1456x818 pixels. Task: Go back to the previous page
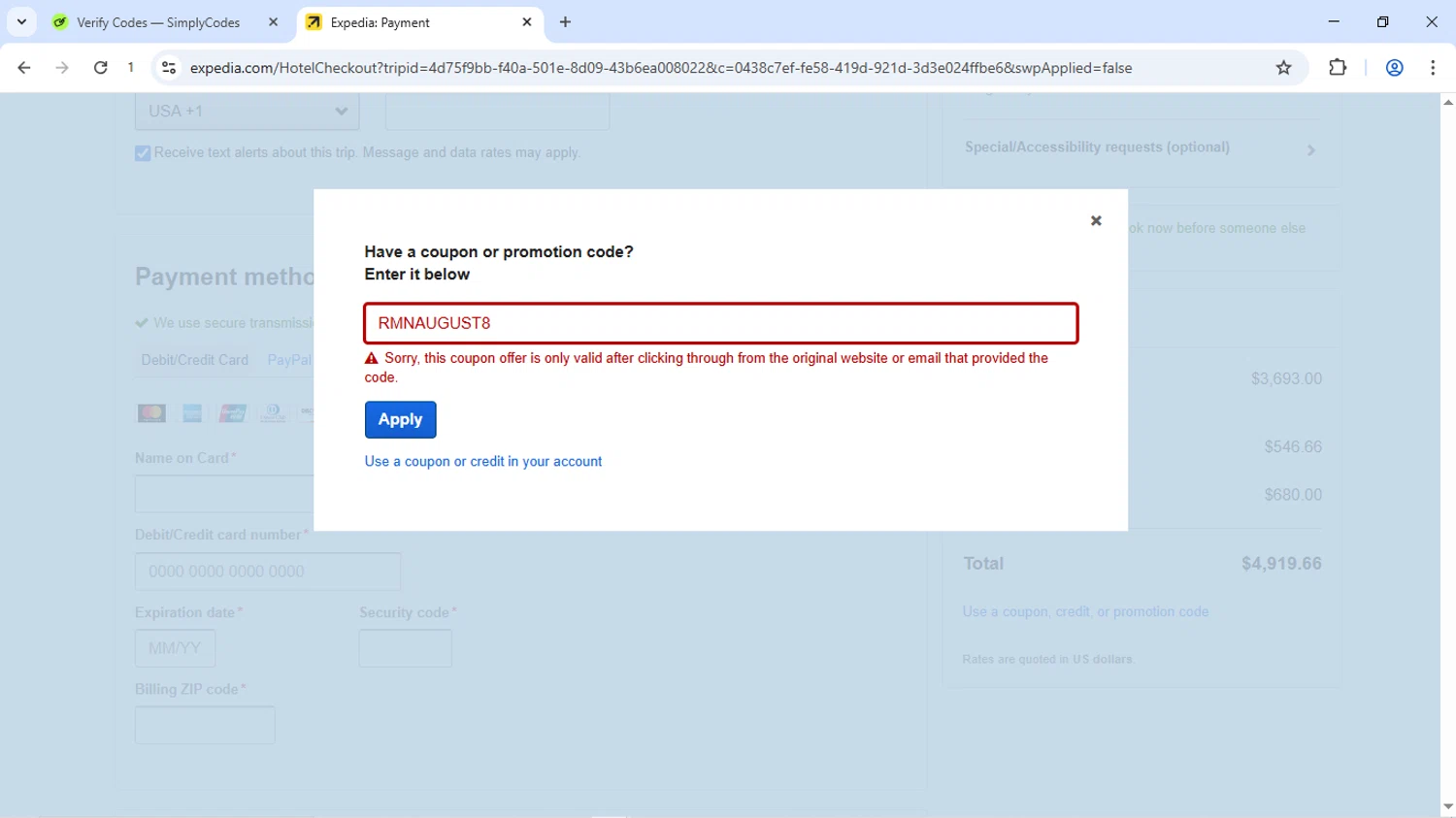[24, 68]
